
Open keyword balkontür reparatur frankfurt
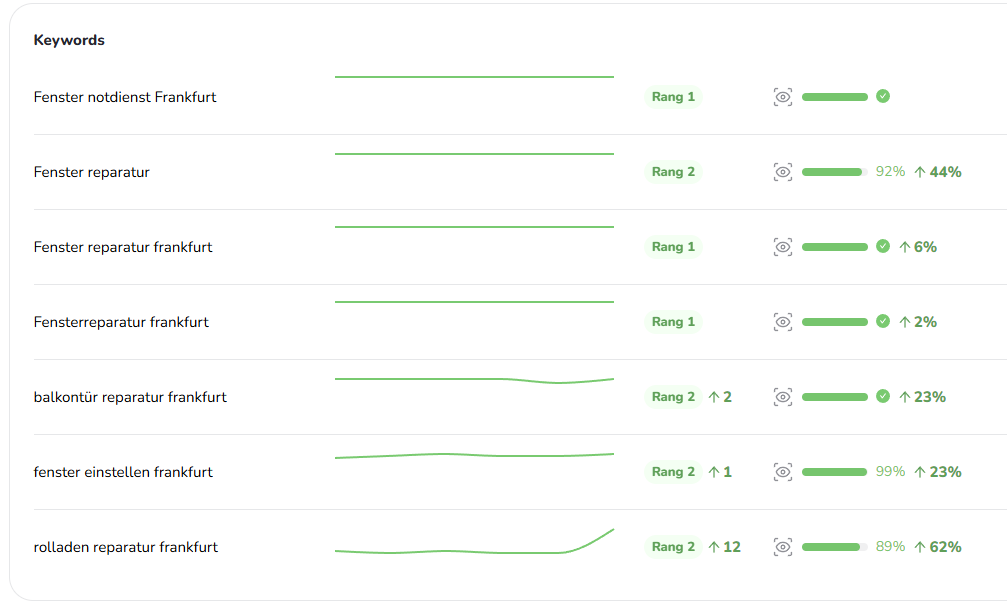click(x=130, y=397)
